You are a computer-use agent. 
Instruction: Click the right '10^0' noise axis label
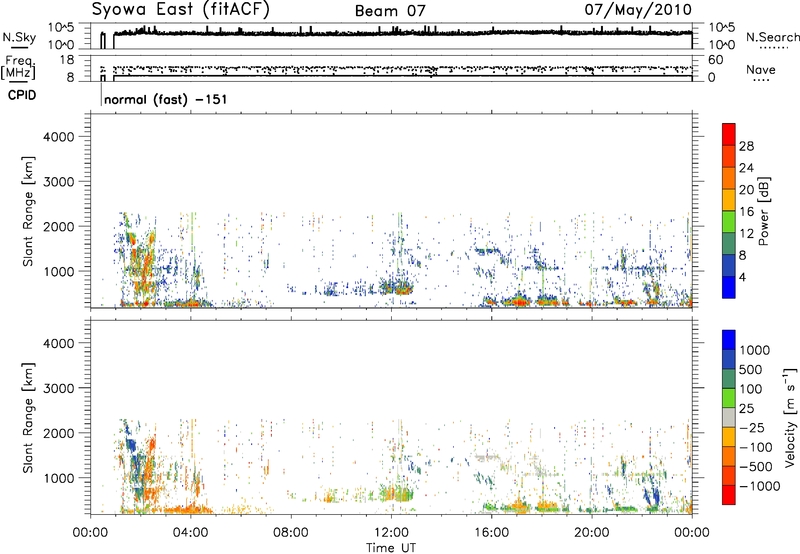(721, 45)
